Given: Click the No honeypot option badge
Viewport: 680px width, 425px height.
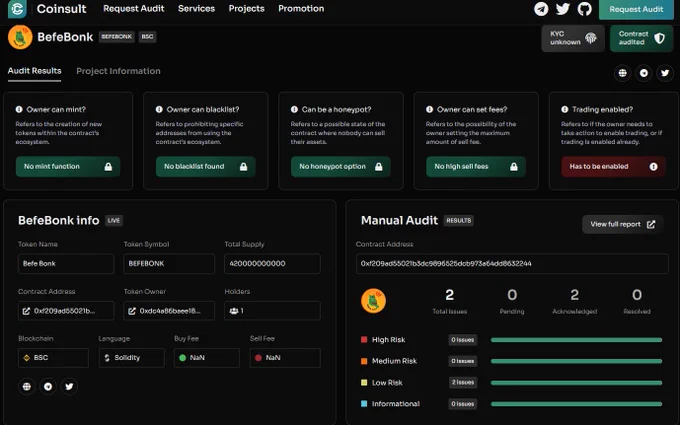Looking at the screenshot, I should [x=341, y=167].
